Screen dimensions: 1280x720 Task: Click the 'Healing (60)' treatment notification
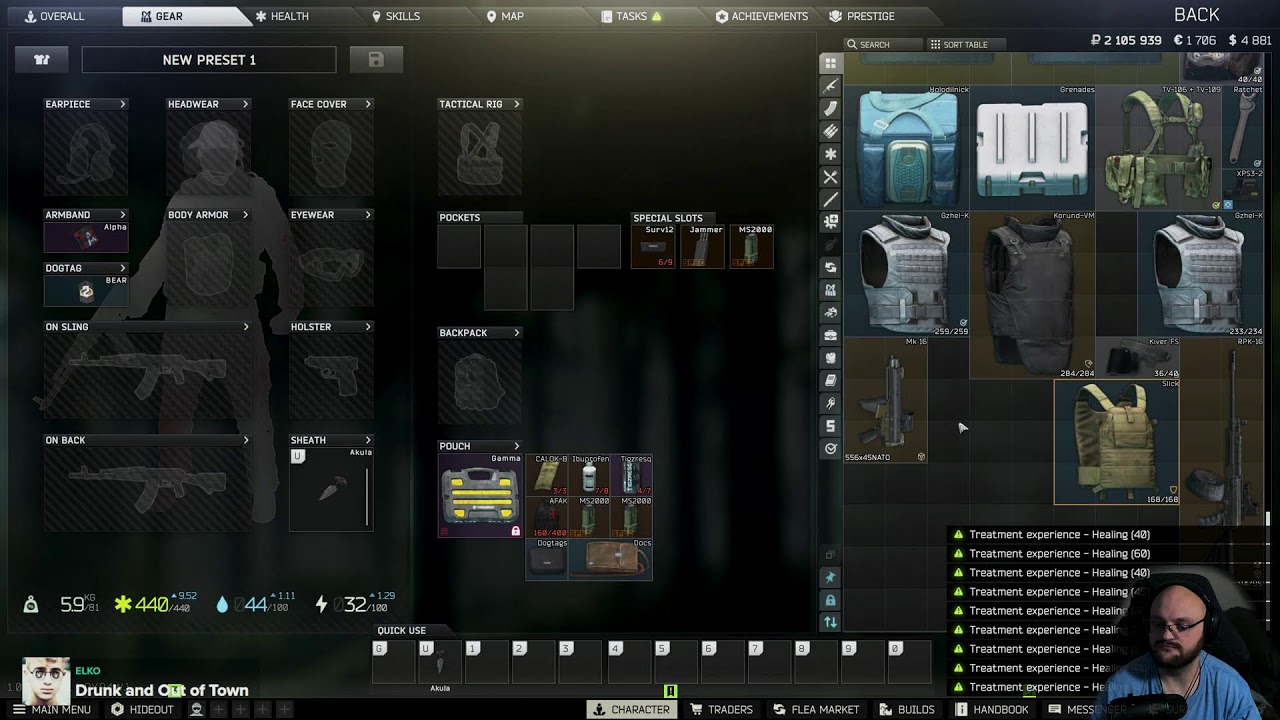(x=1059, y=553)
